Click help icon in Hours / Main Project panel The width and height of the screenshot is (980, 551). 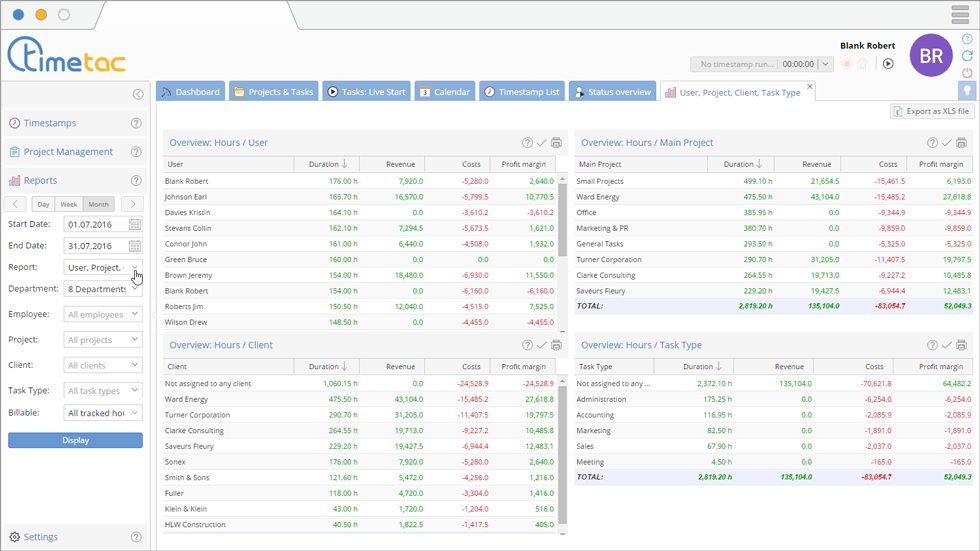click(x=932, y=143)
